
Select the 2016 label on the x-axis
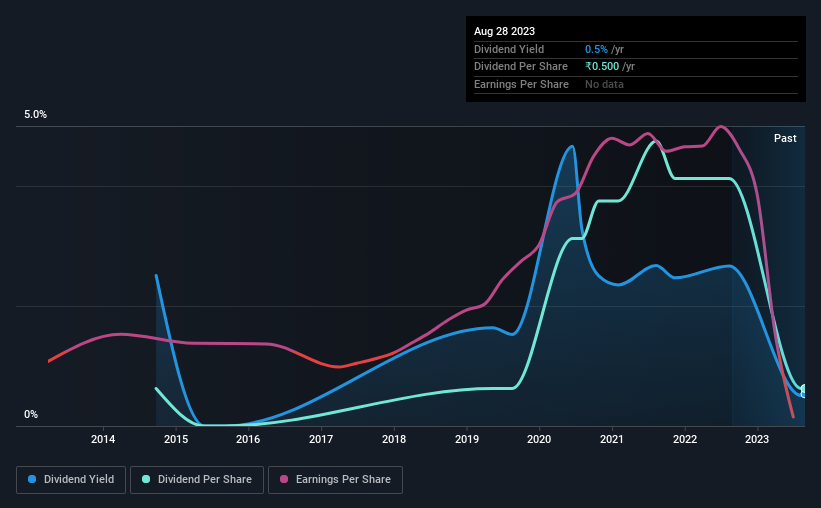(x=248, y=439)
